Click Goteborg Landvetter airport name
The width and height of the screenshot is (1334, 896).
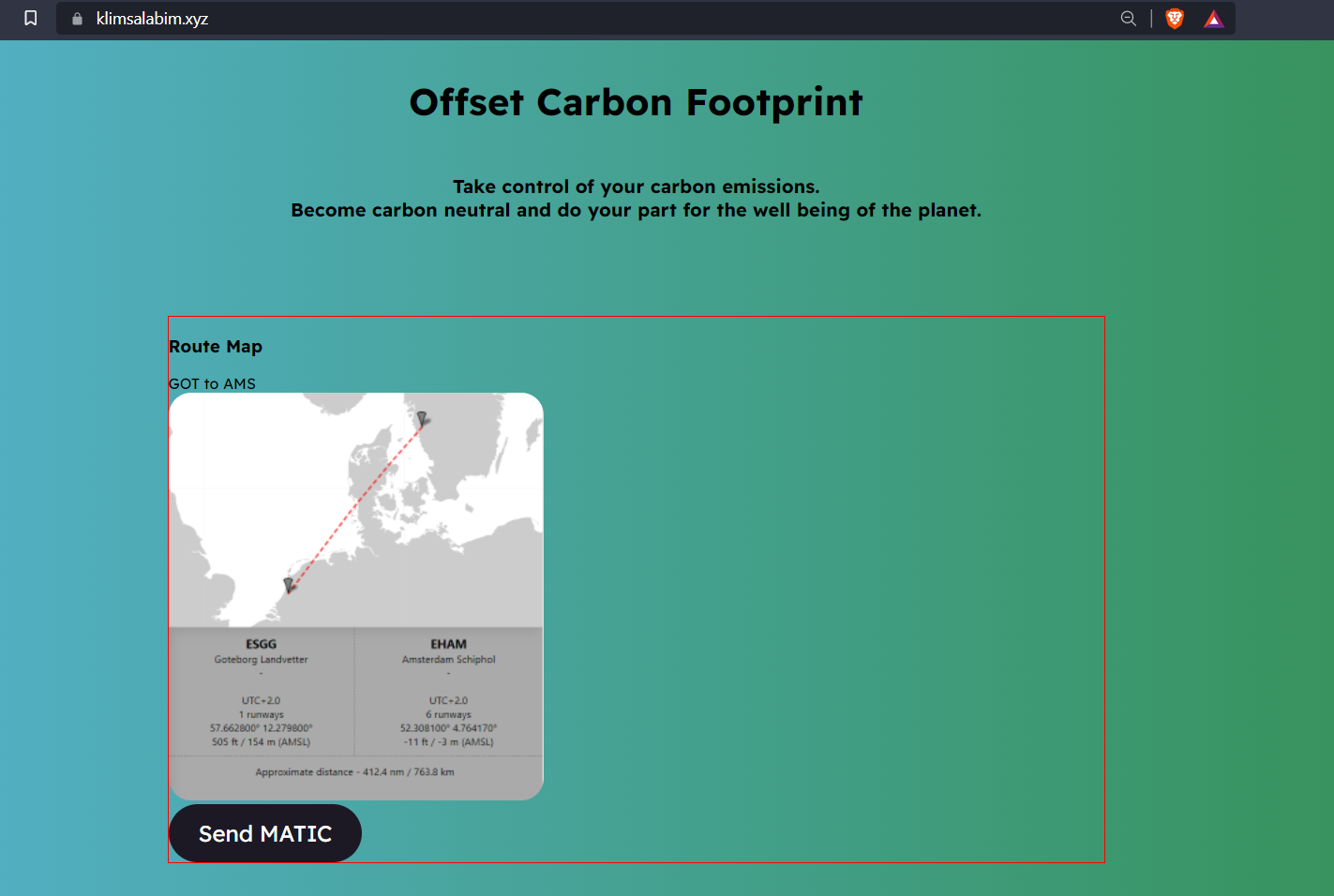click(x=261, y=660)
